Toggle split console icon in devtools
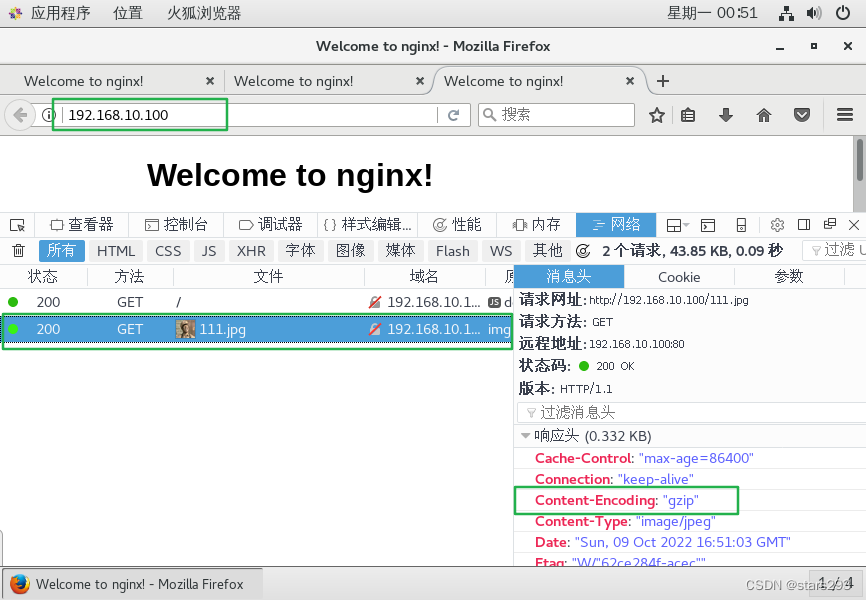This screenshot has width=866, height=600. (x=707, y=225)
